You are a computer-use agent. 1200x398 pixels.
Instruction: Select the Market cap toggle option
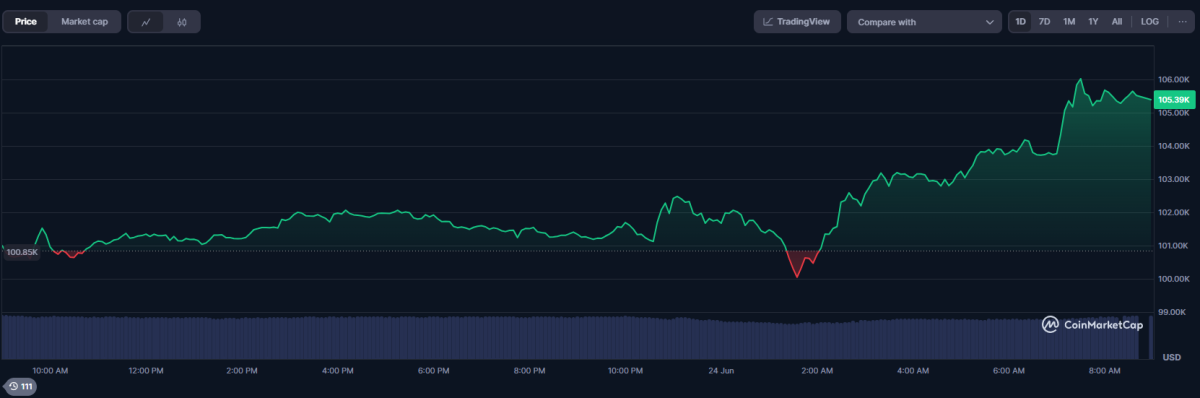tap(84, 21)
